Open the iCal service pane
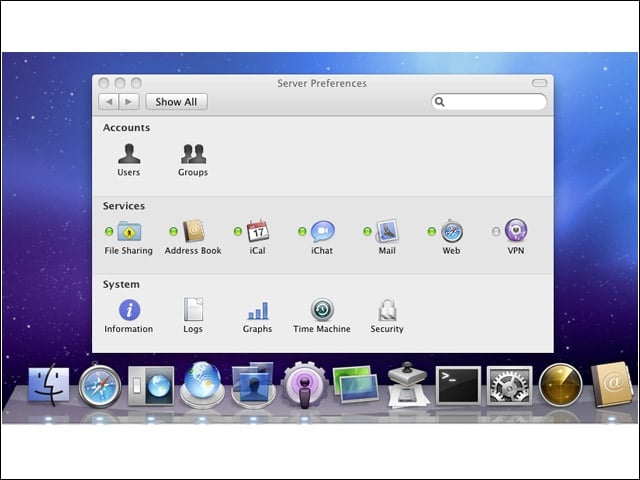Image resolution: width=640 pixels, height=480 pixels. (258, 238)
